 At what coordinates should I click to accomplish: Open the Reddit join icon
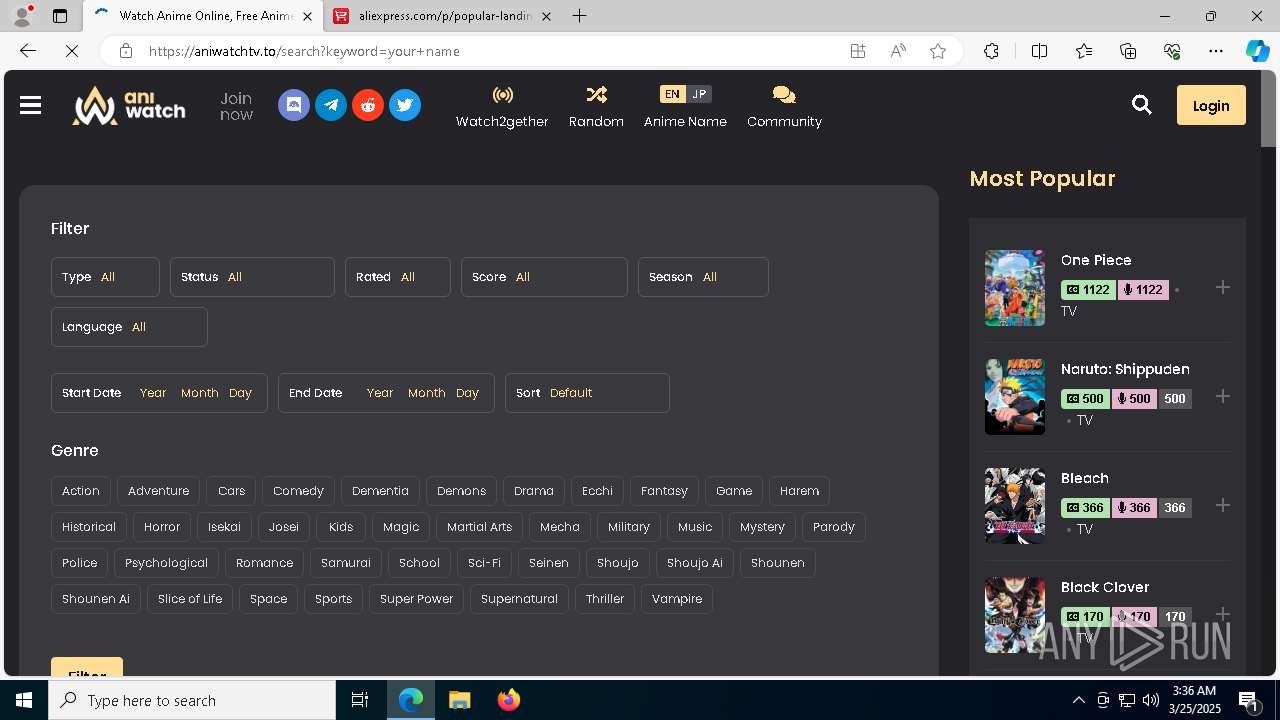pos(368,105)
